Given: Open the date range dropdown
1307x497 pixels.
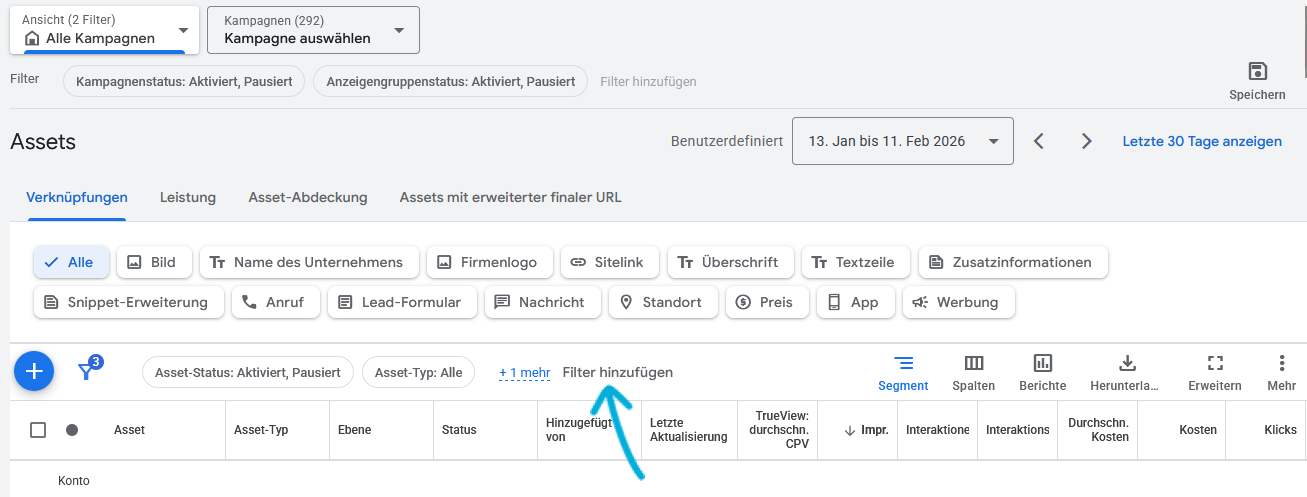Looking at the screenshot, I should pos(902,141).
